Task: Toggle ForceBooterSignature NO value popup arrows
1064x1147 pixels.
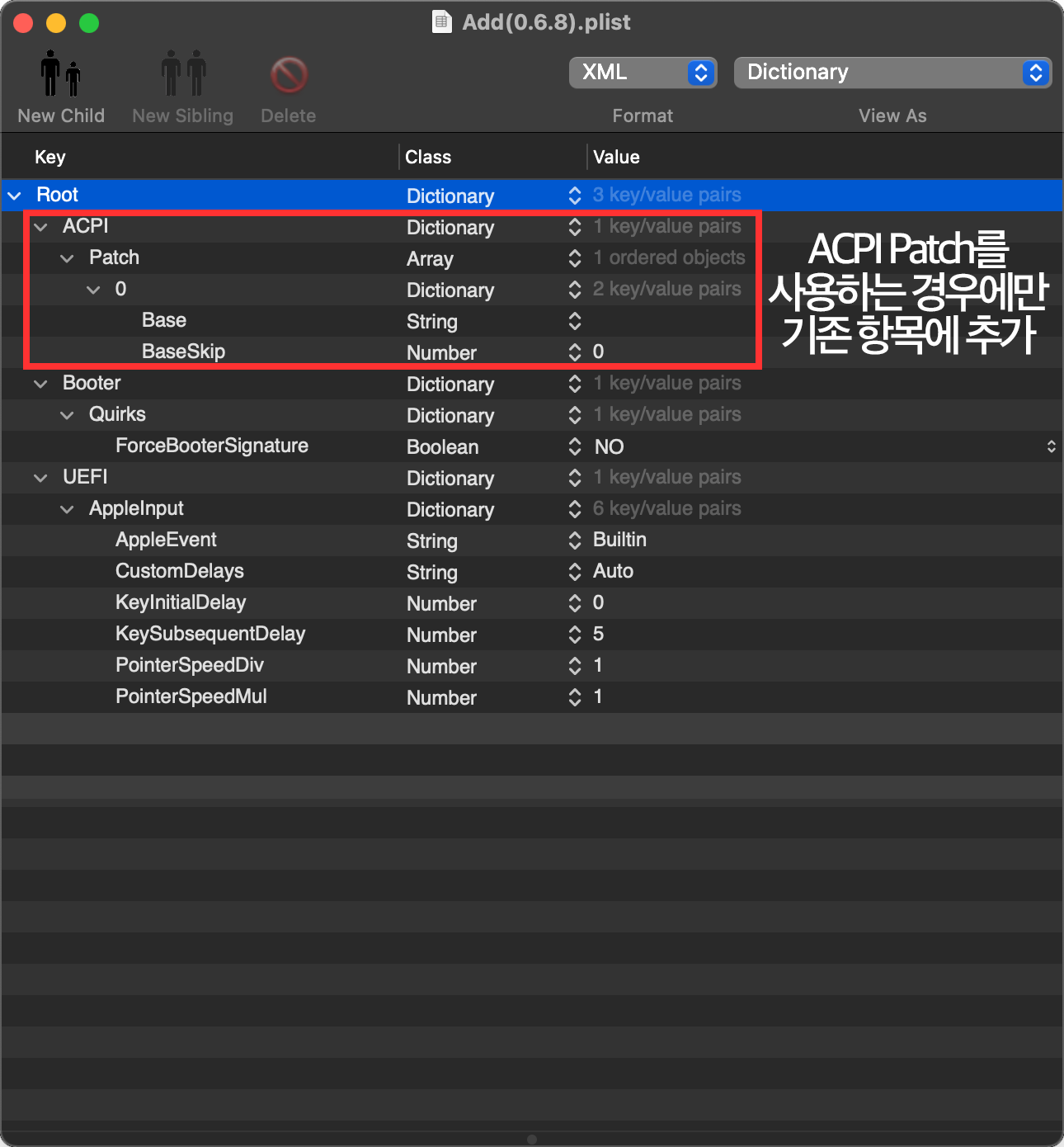Action: pyautogui.click(x=1051, y=446)
